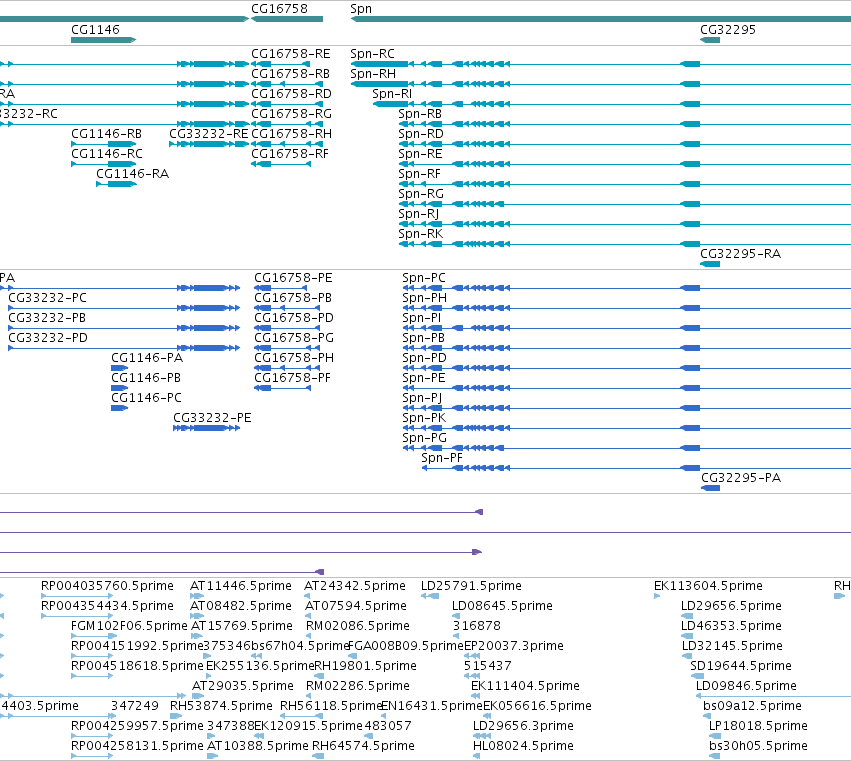
Task: Select protein CG1146-PC
Action: coord(119,408)
